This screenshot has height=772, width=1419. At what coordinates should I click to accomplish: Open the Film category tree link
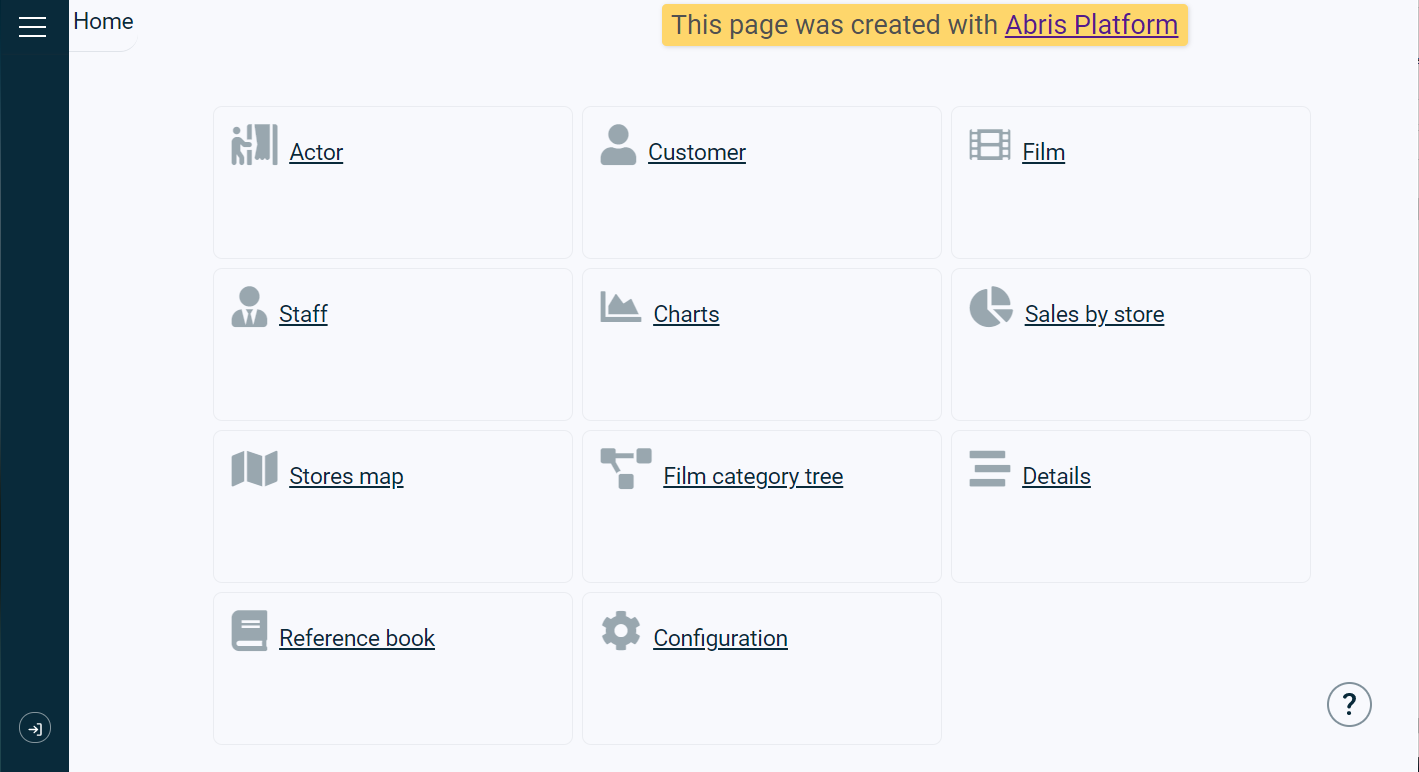[753, 476]
